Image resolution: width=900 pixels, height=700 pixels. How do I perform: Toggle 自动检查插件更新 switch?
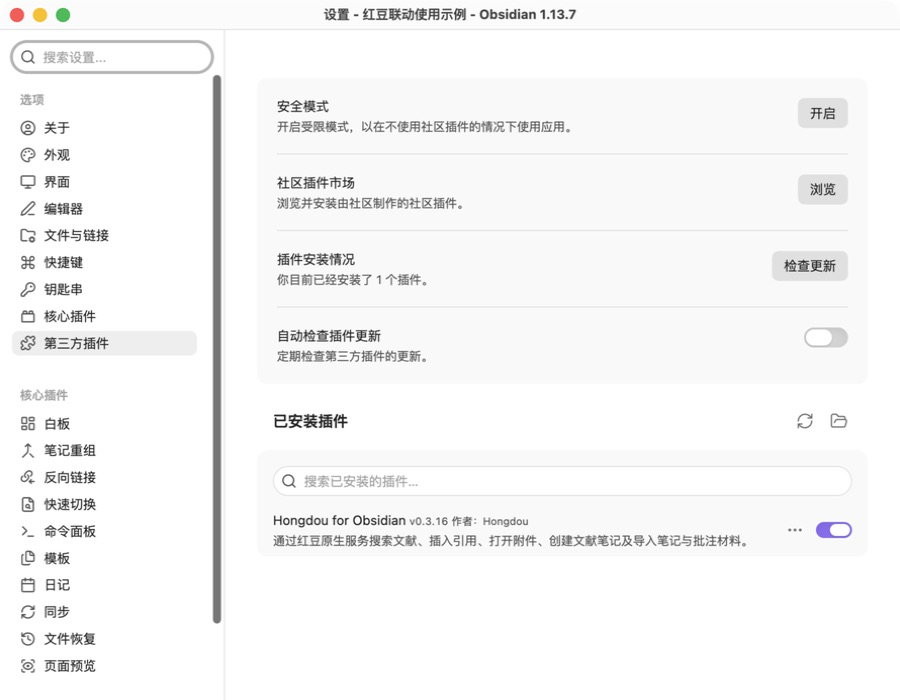(825, 337)
